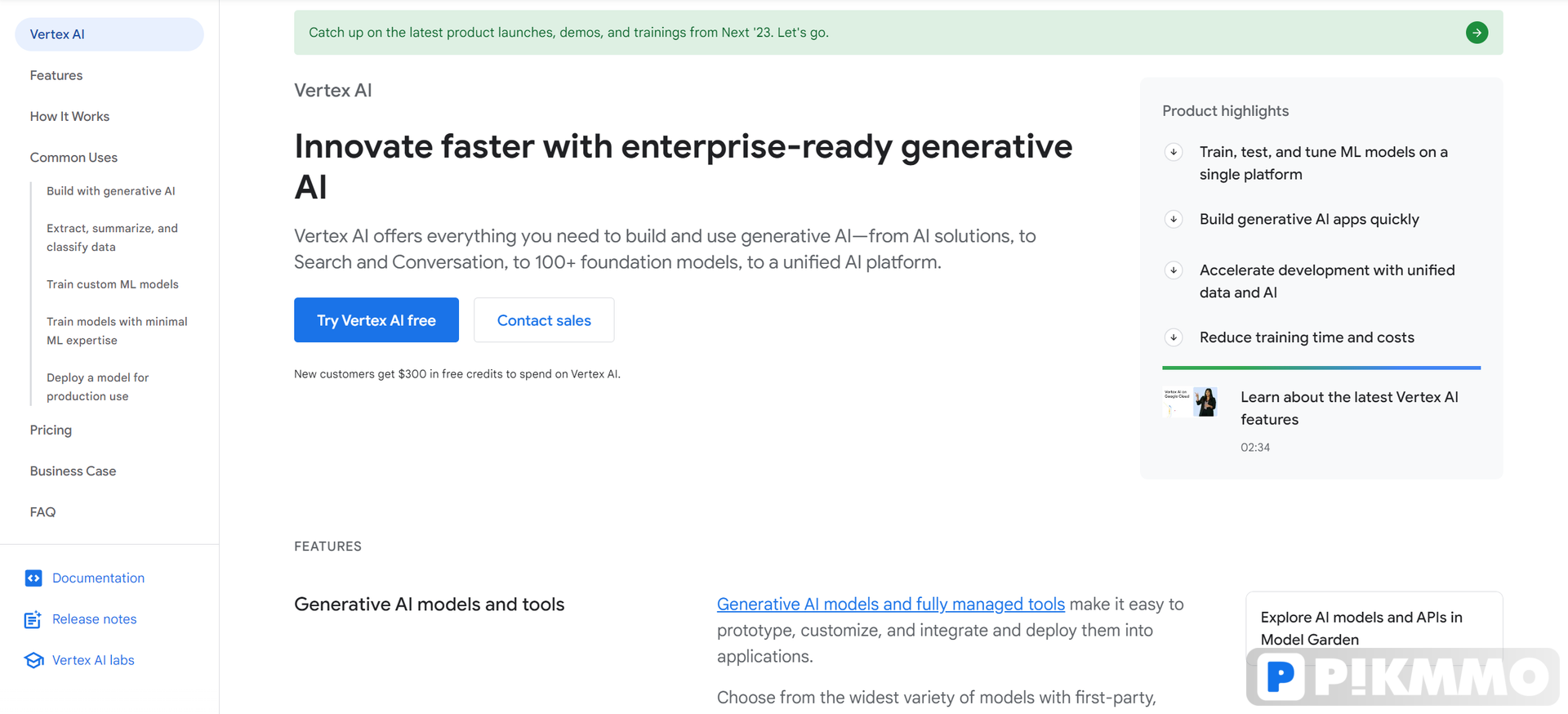The height and width of the screenshot is (714, 1568).
Task: Click the Next '23 banner text
Action: click(568, 33)
